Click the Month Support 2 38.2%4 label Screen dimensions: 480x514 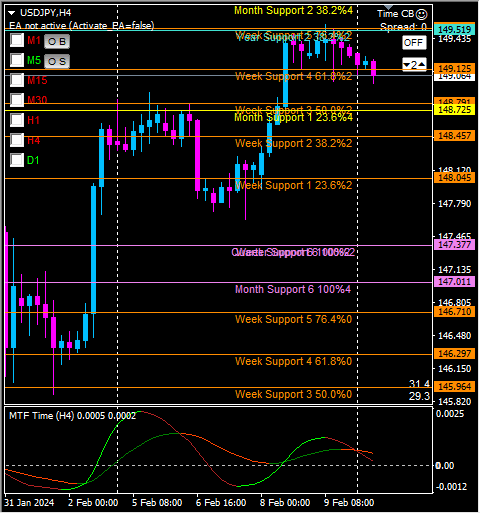[293, 11]
